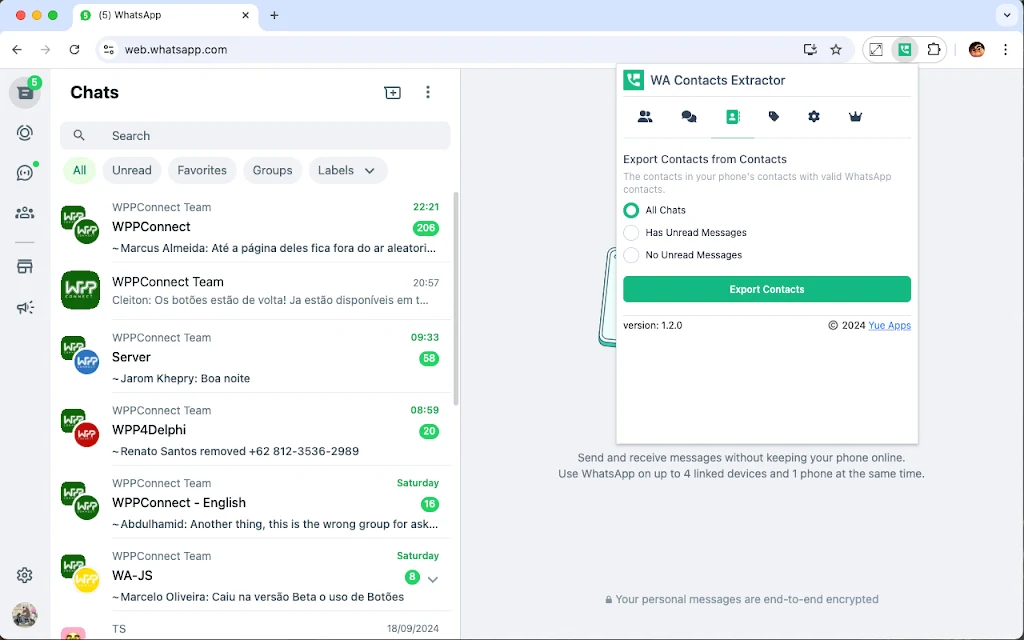Open the Server group chat
1024x640 pixels.
point(255,357)
